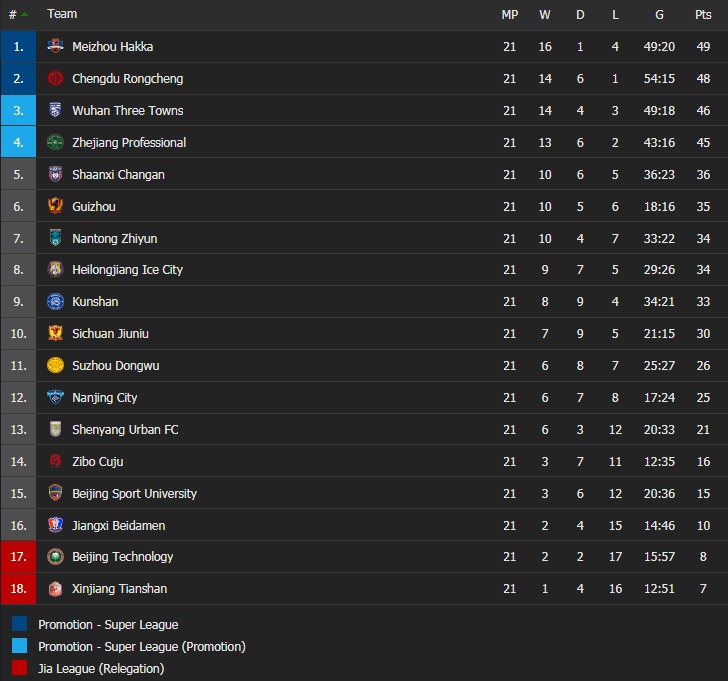Click the Zhejiang Professional team logo

point(55,143)
